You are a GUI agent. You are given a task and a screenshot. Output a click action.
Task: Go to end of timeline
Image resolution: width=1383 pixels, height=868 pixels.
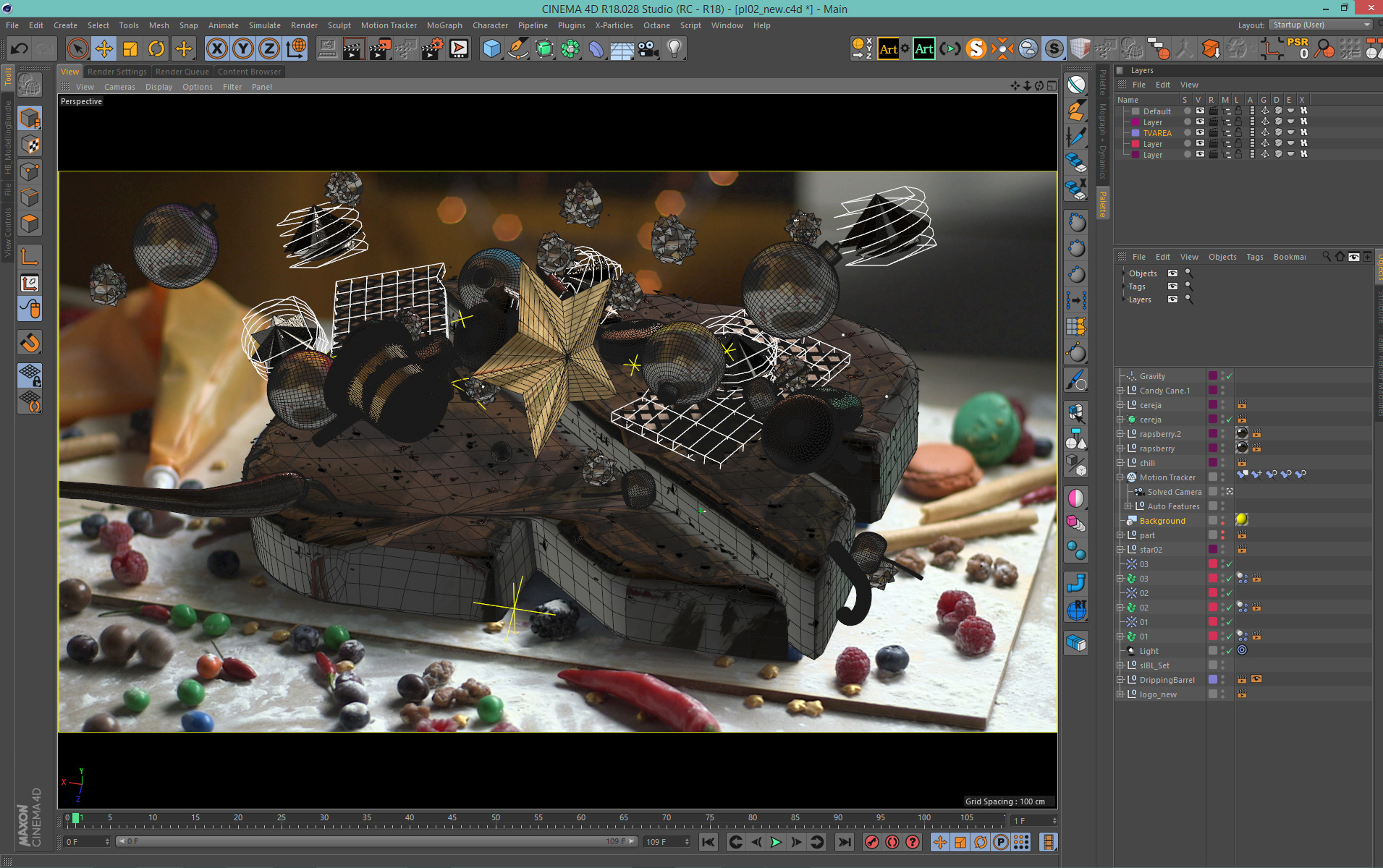pos(844,841)
